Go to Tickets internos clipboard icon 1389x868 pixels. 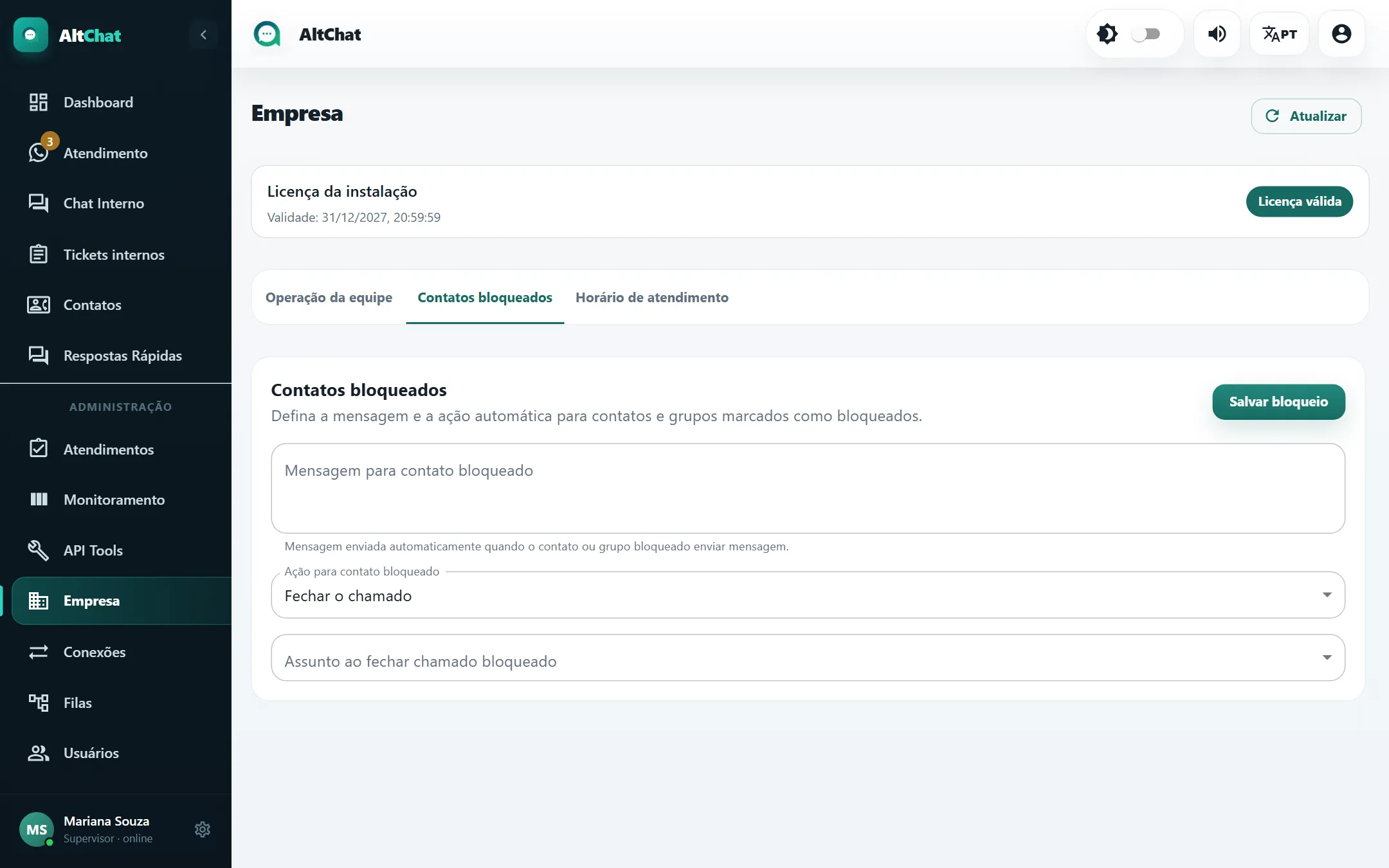click(39, 254)
